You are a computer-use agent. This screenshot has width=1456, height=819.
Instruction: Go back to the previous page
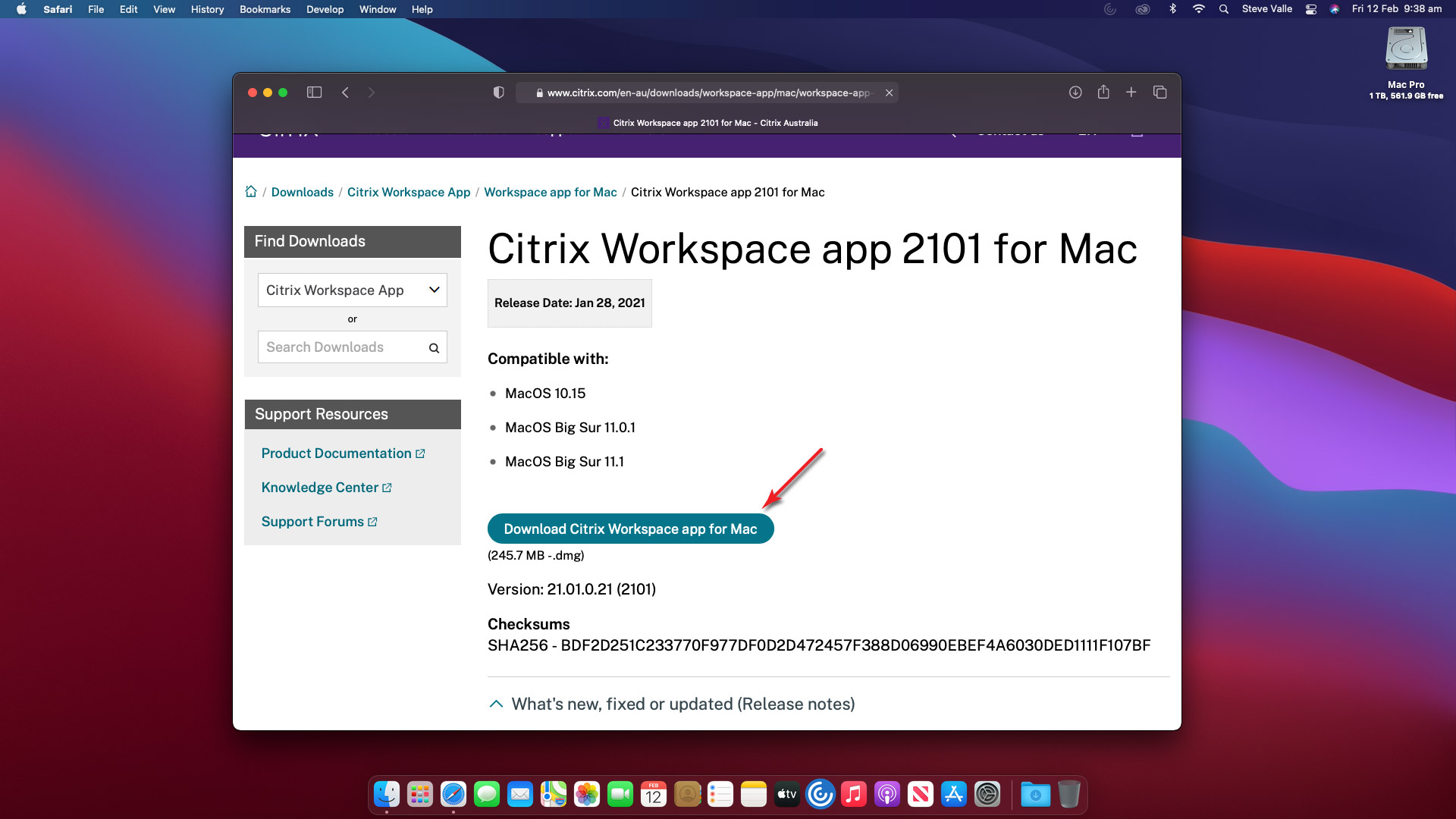pyautogui.click(x=345, y=93)
